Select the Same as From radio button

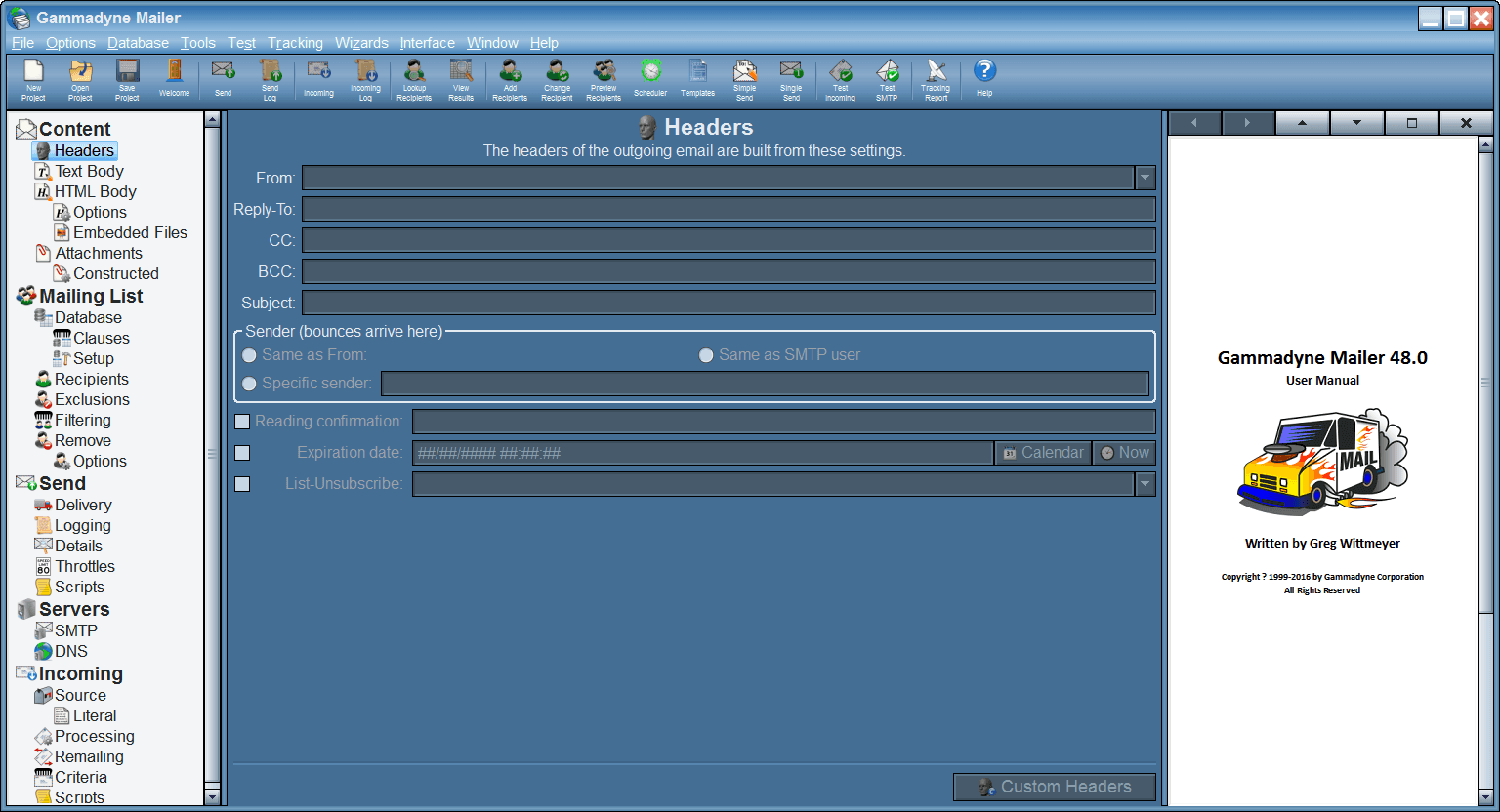(x=249, y=355)
